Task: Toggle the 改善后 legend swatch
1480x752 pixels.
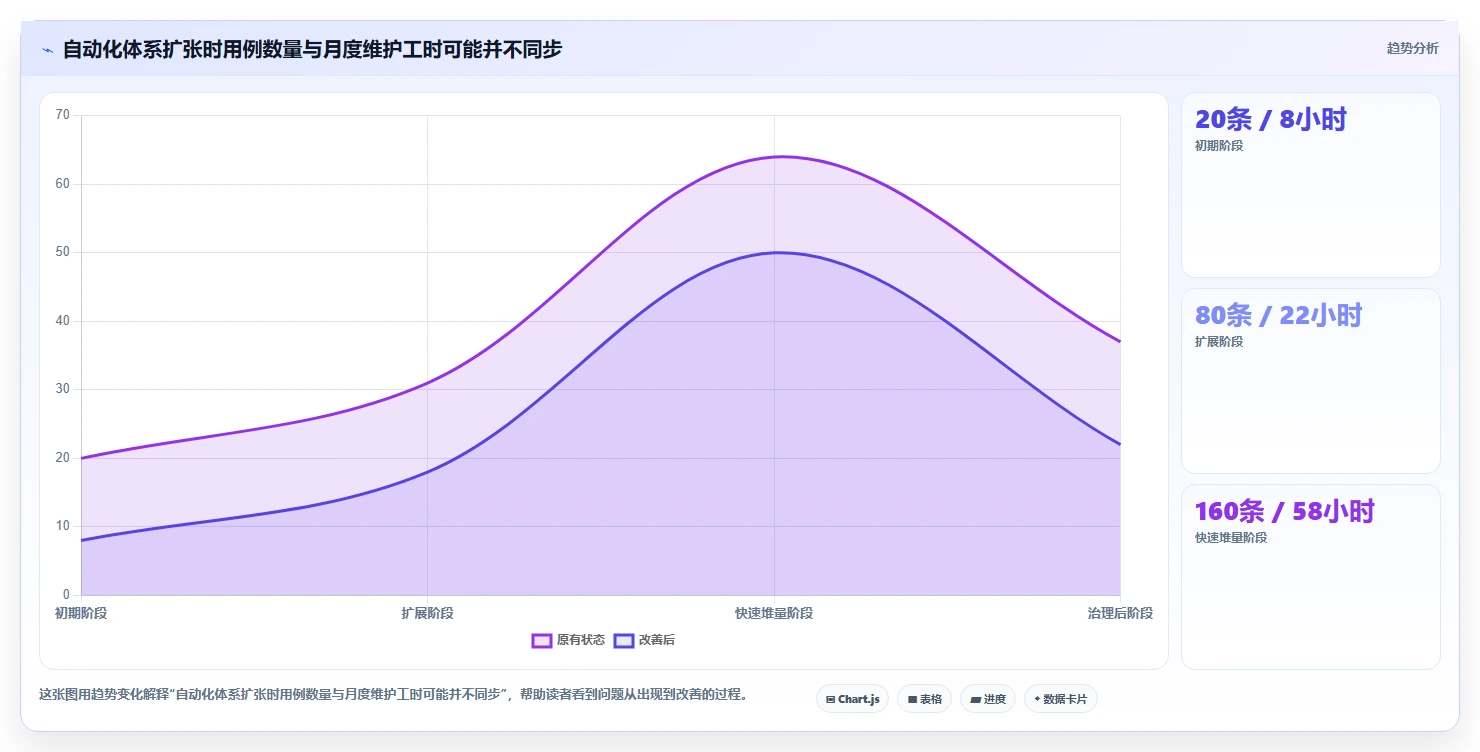Action: tap(624, 640)
